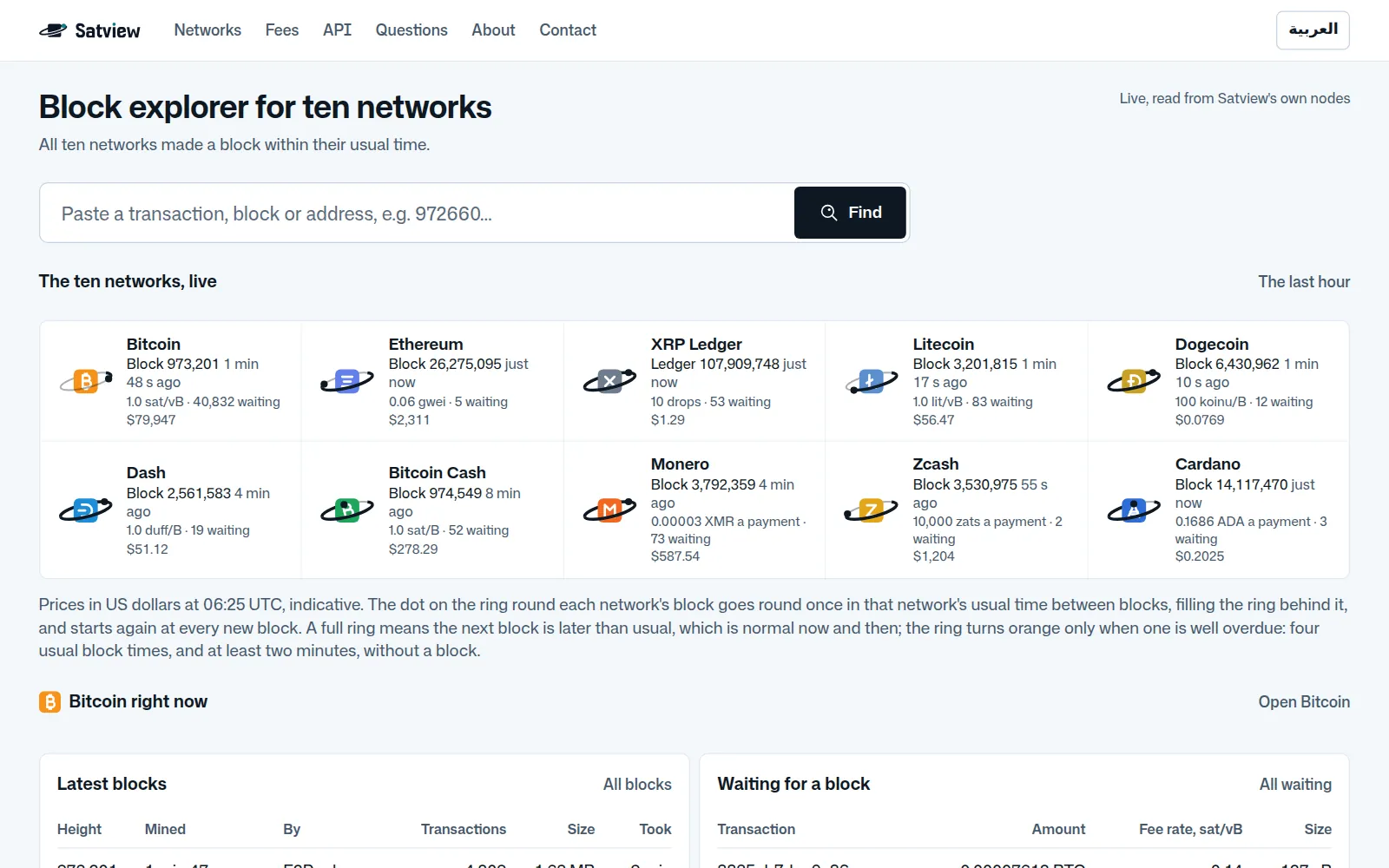Click Dogecoin price $0.0769
This screenshot has width=1389, height=868.
click(1200, 420)
